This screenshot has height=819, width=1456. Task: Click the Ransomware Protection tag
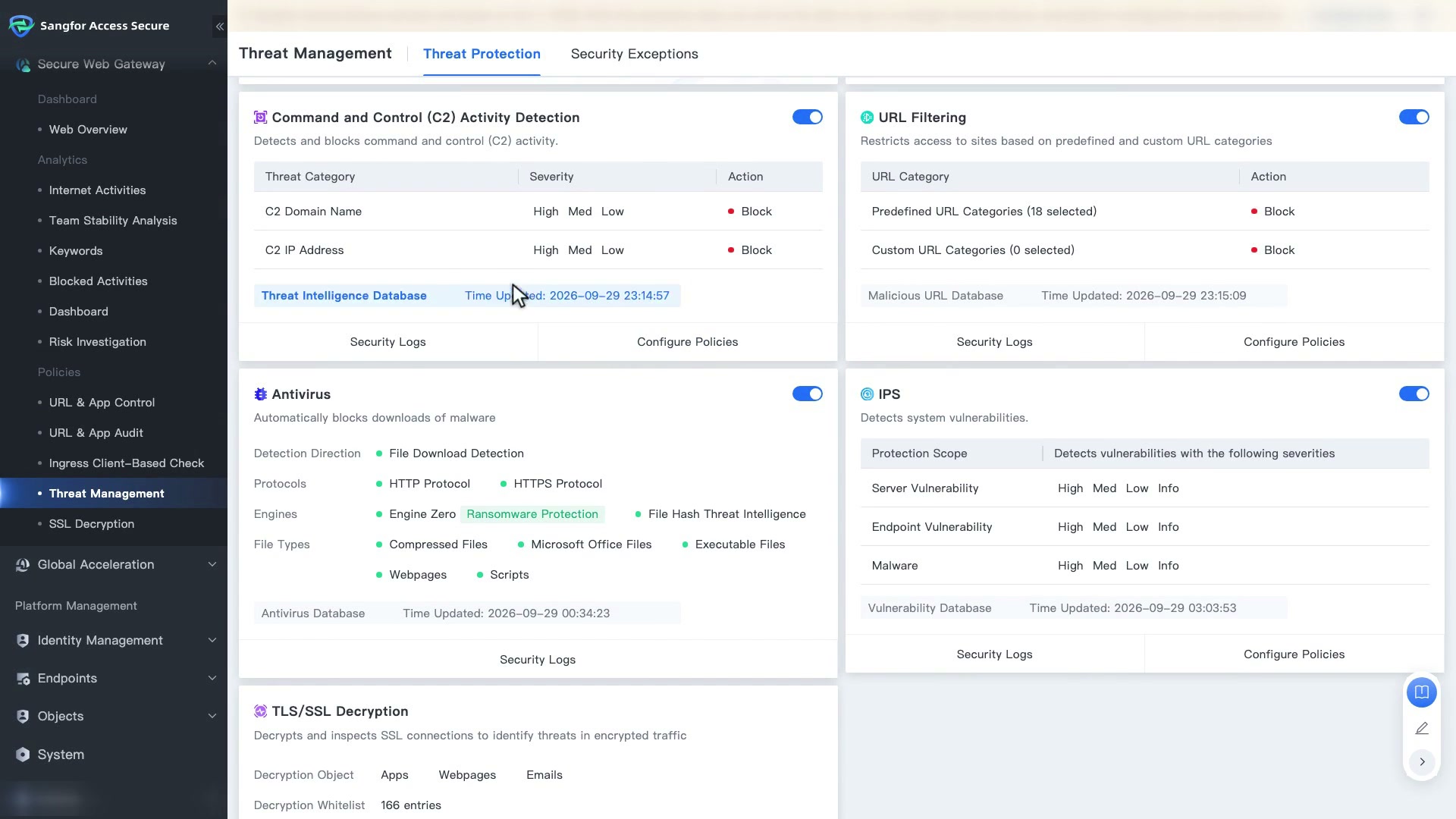coord(532,514)
